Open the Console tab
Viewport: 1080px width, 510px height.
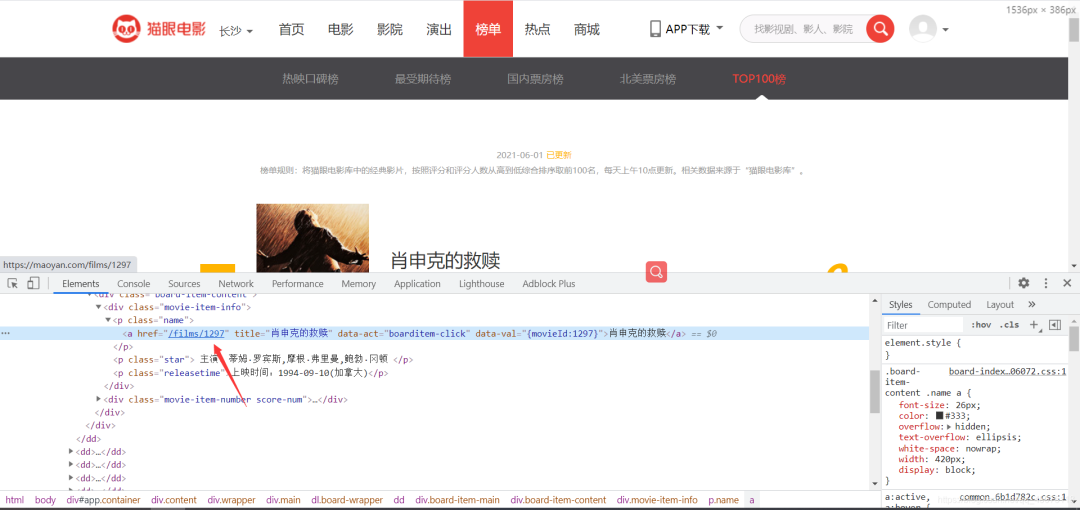[134, 284]
